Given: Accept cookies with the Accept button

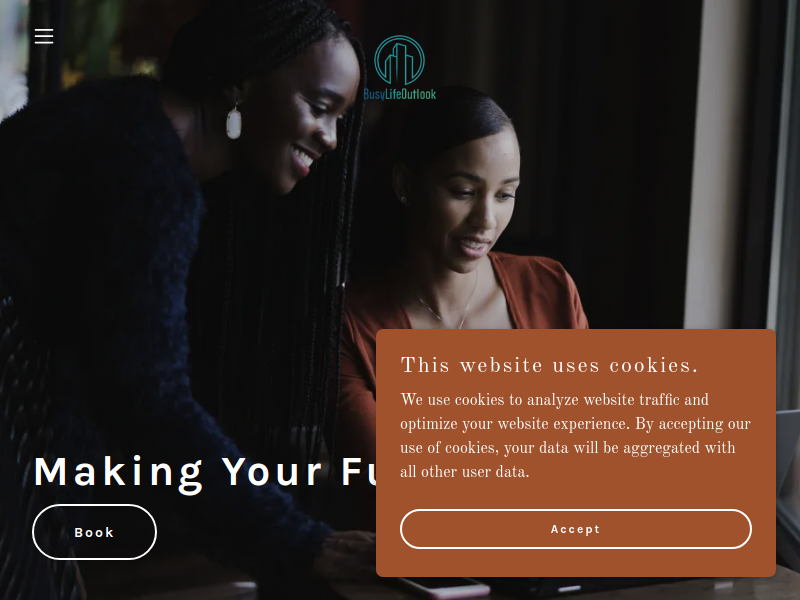Looking at the screenshot, I should (x=576, y=529).
